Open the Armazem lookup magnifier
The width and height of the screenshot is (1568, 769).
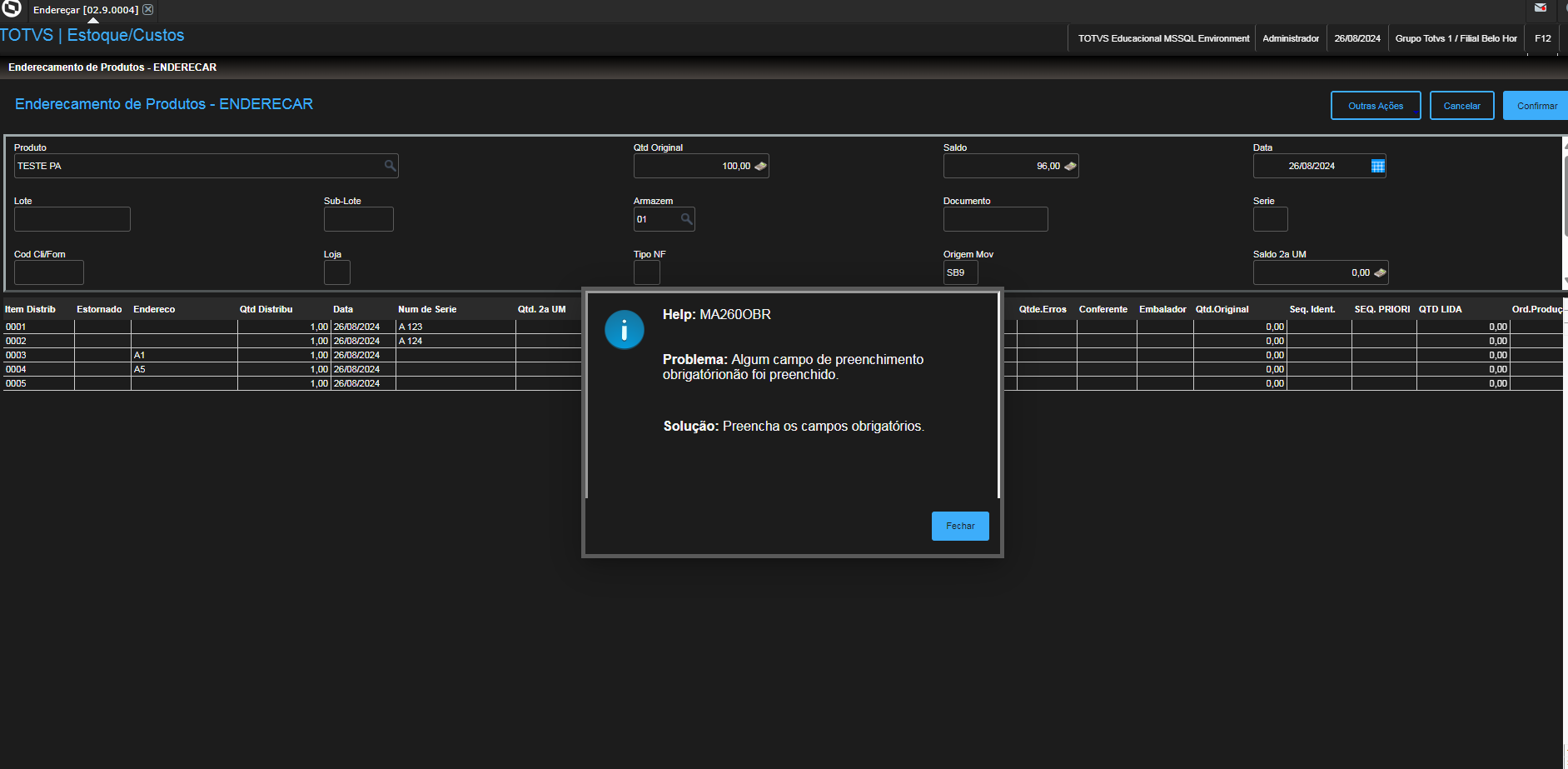[686, 219]
